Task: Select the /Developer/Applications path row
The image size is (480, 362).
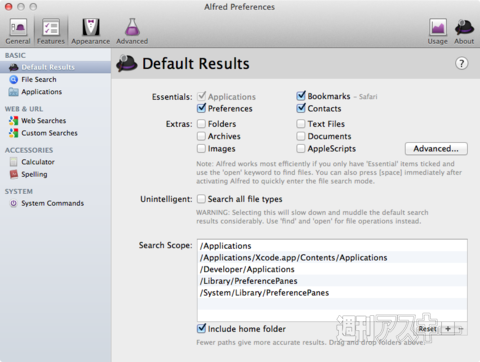Action: 332,269
